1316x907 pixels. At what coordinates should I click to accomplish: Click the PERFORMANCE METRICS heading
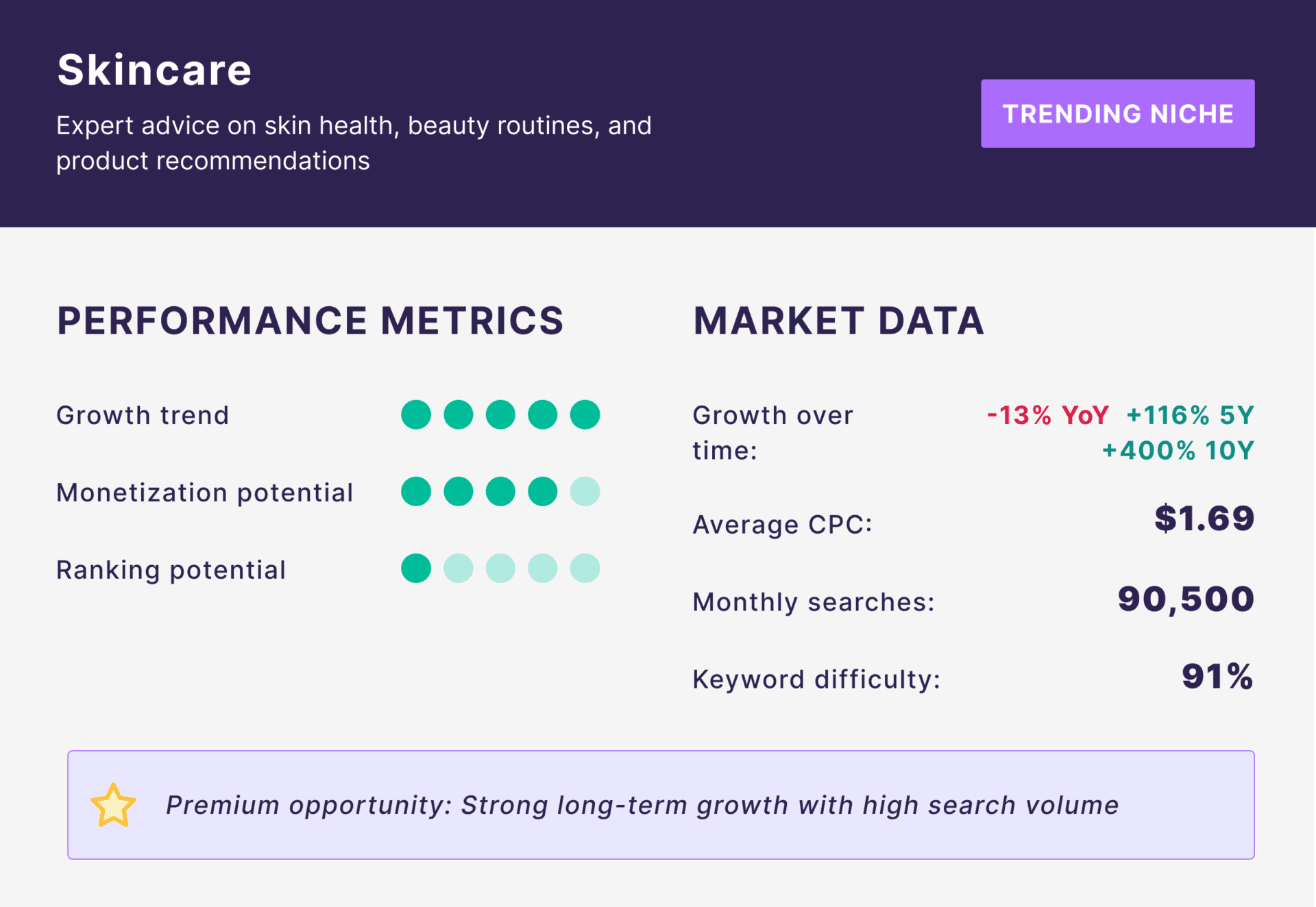pyautogui.click(x=310, y=321)
